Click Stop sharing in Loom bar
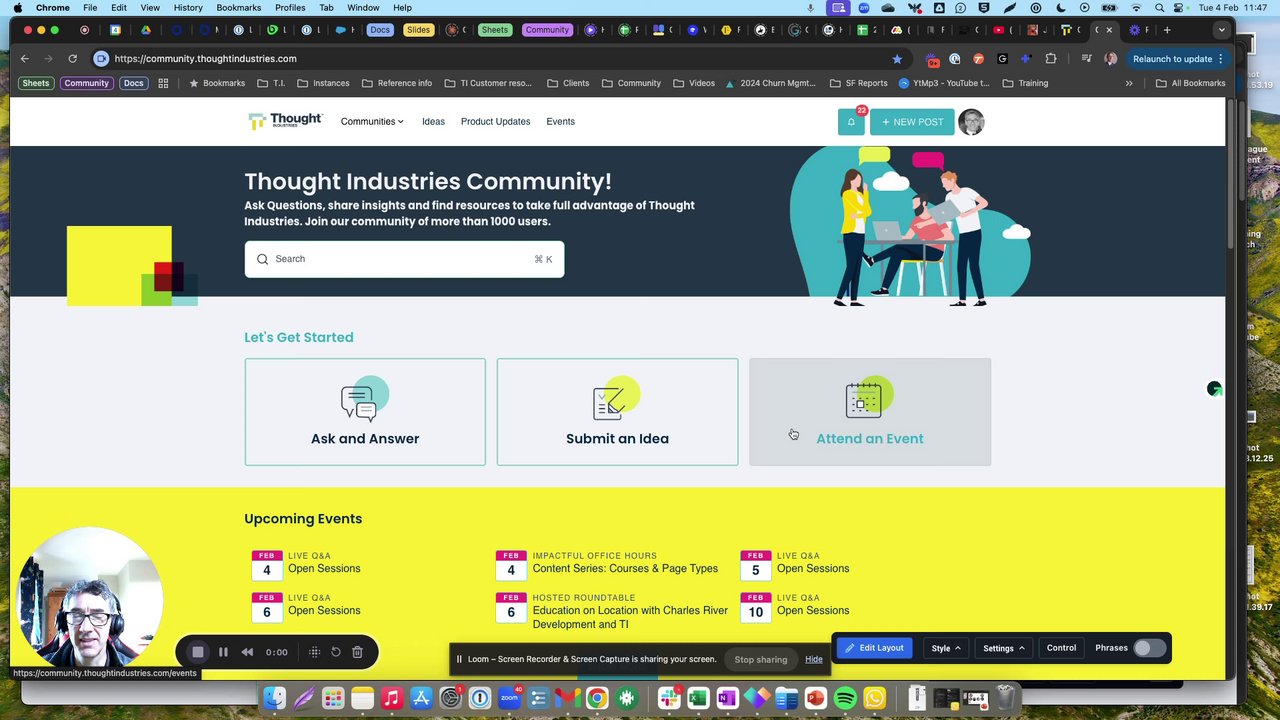 tap(761, 659)
